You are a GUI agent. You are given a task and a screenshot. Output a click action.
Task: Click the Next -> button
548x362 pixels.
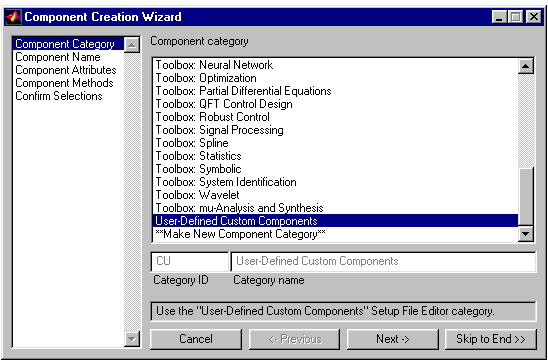click(392, 339)
